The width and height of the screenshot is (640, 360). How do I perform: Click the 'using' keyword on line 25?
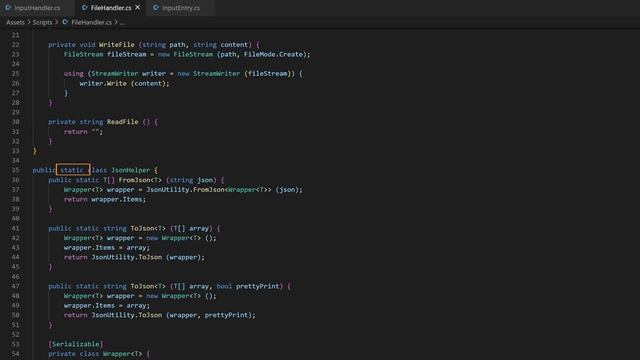click(x=73, y=73)
